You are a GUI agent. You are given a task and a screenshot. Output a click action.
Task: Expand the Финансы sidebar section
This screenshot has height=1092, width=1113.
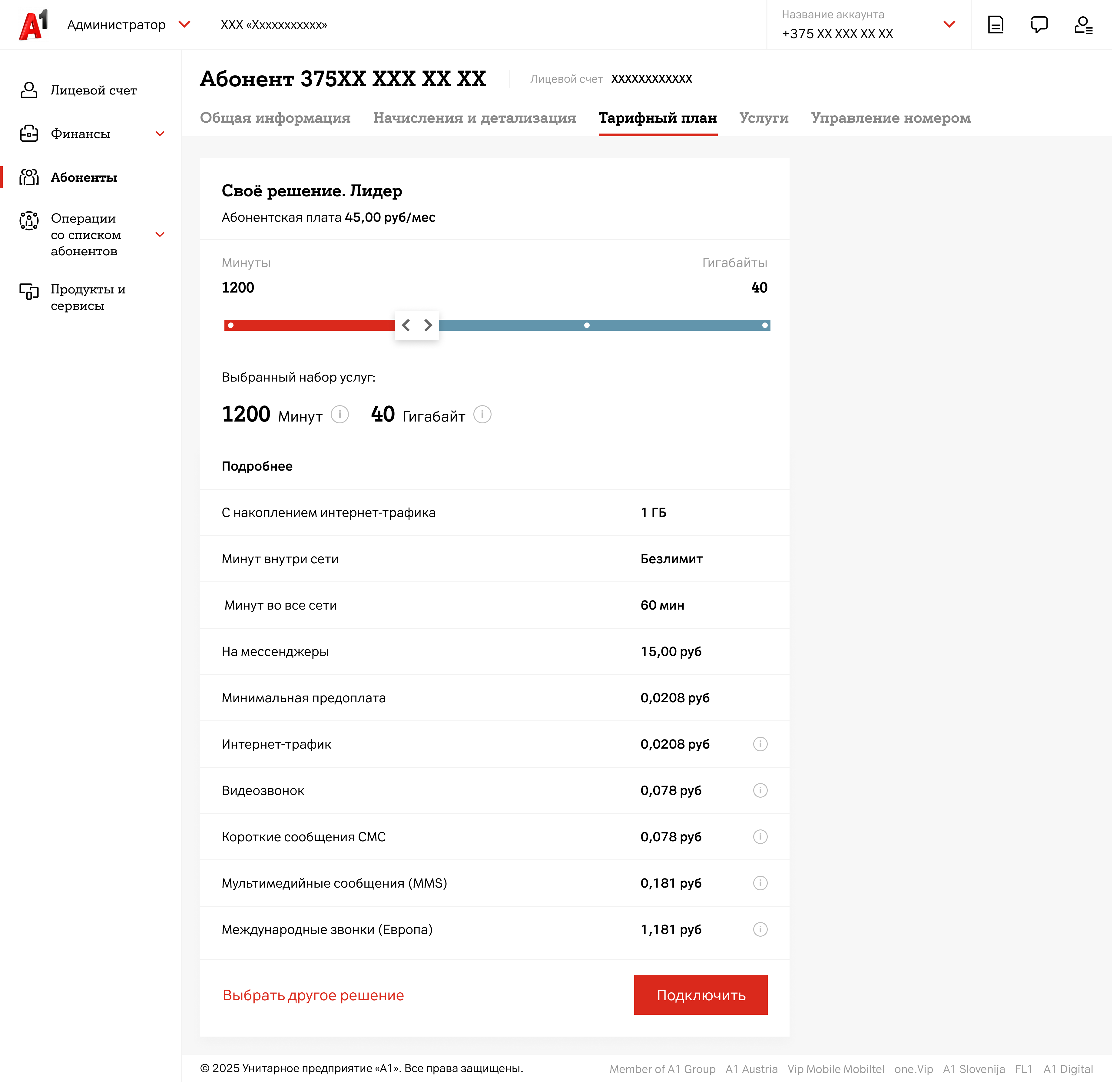(x=160, y=134)
